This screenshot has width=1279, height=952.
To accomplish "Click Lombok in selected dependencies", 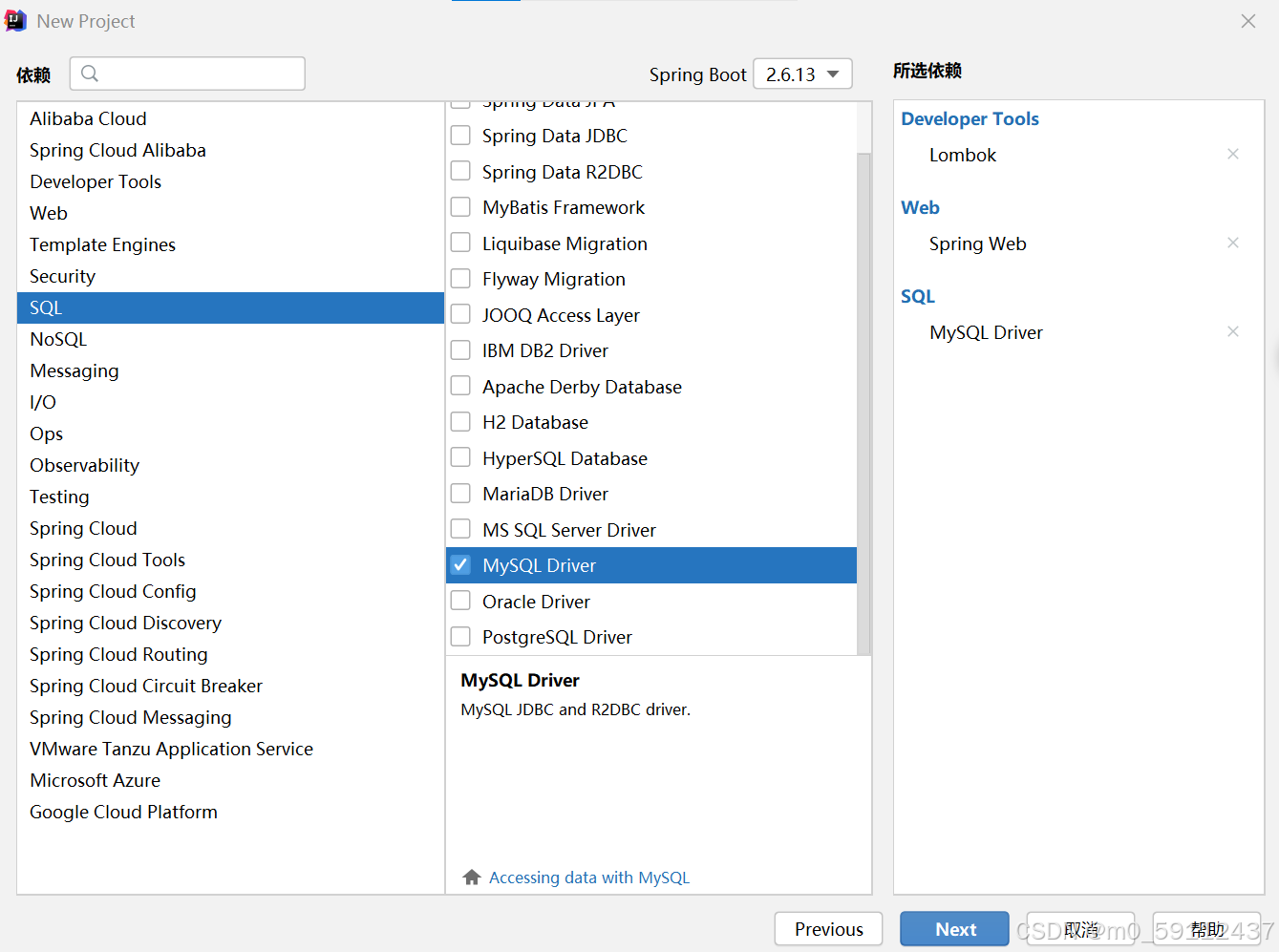I will coord(963,155).
